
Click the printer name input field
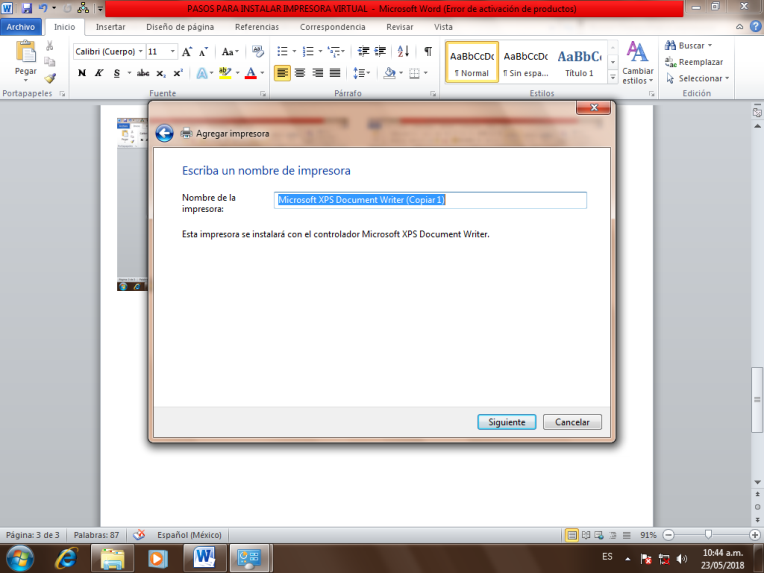point(430,200)
